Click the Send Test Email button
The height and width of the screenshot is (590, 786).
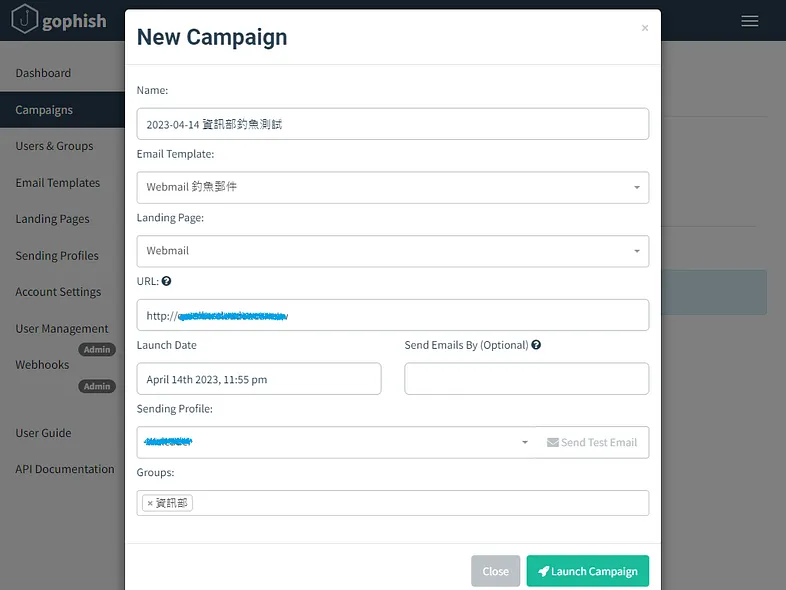pos(592,442)
